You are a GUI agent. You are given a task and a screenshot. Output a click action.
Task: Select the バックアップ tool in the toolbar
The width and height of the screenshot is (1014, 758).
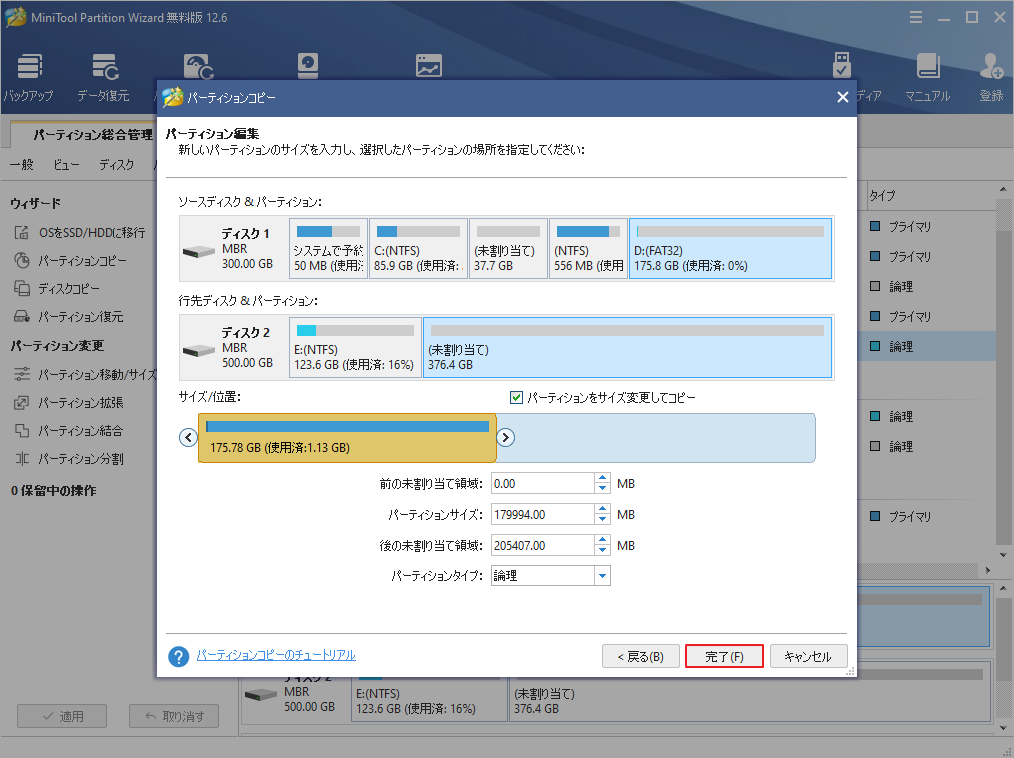pos(28,75)
